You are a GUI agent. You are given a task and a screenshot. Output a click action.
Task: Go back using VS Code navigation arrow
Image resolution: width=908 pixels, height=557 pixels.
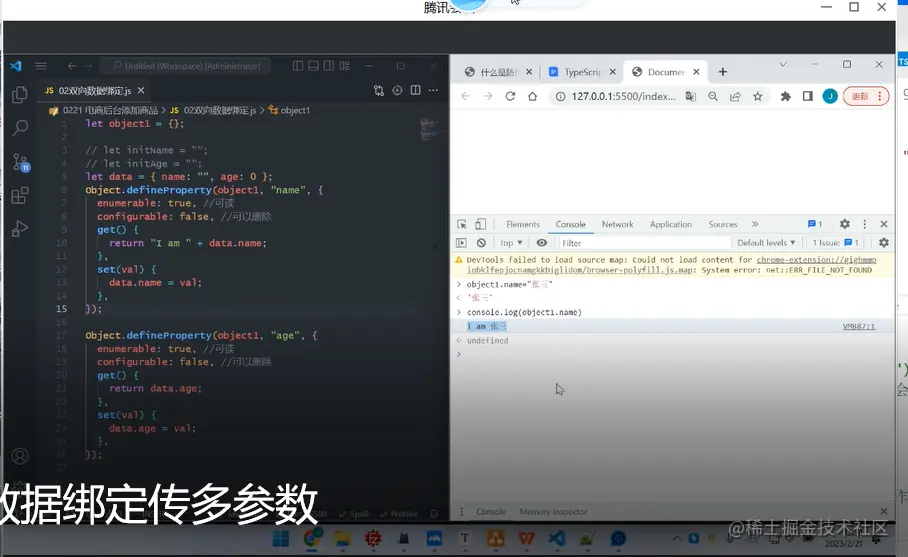[x=72, y=66]
